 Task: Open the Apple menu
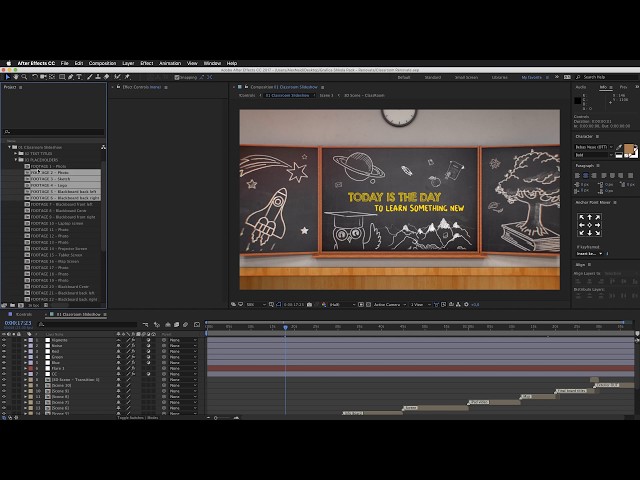(8, 63)
